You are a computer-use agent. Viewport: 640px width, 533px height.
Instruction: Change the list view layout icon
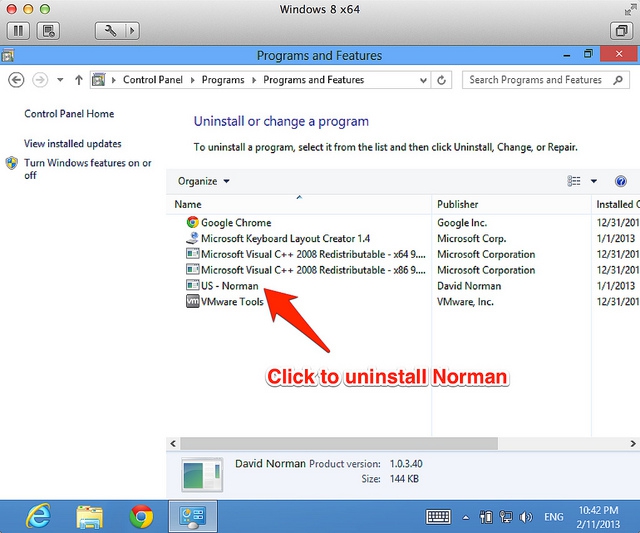pyautogui.click(x=574, y=181)
